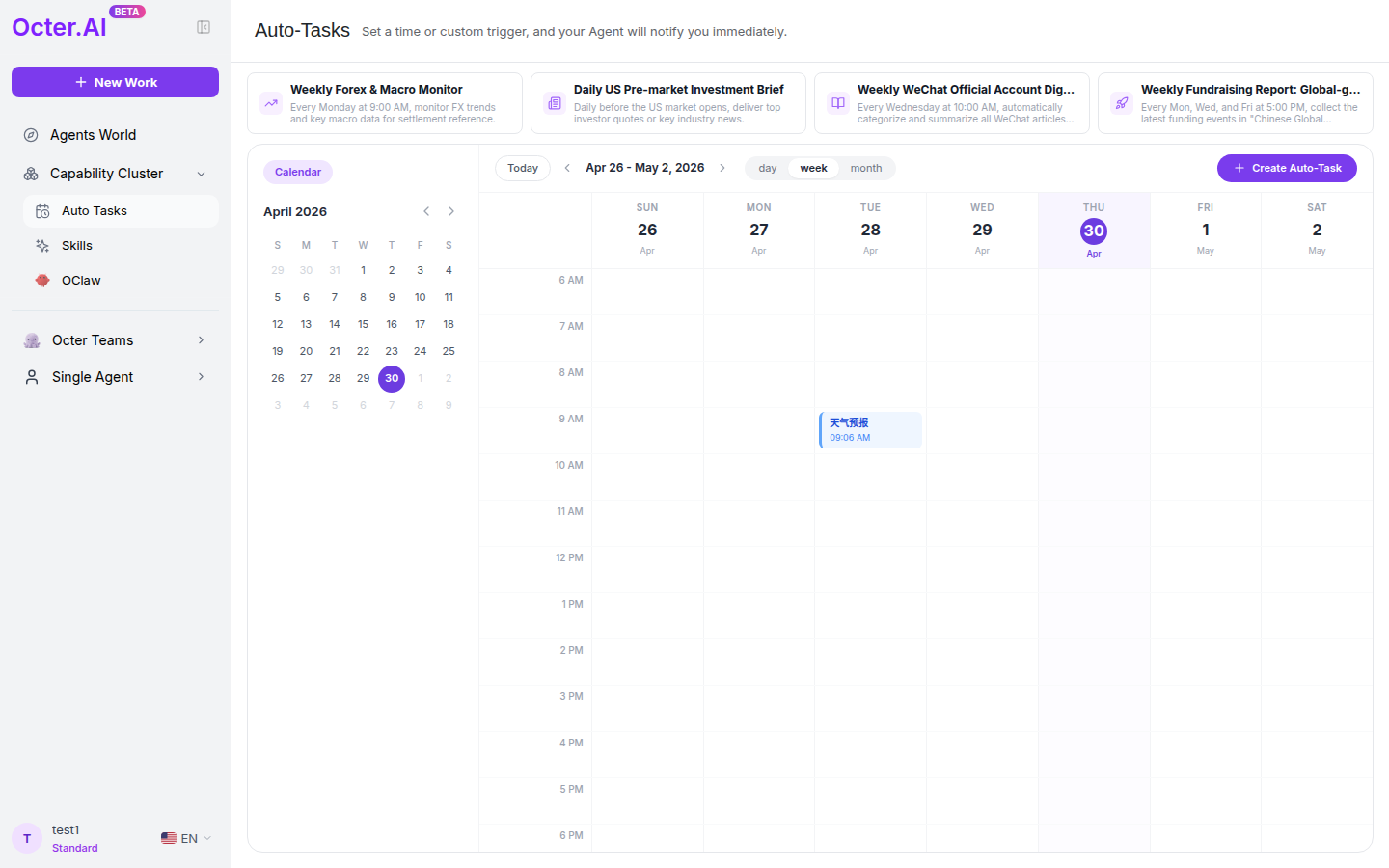Open Agents World compass icon

(x=31, y=135)
